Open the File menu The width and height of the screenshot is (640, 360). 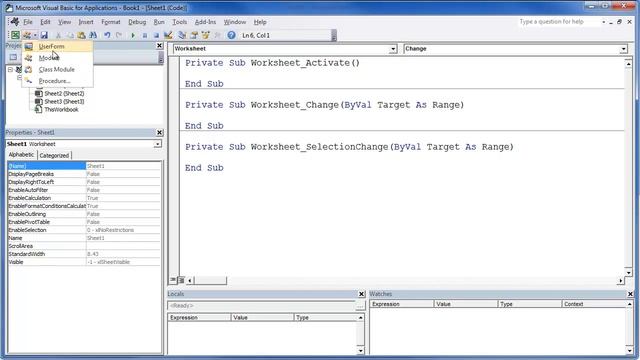pyautogui.click(x=28, y=22)
